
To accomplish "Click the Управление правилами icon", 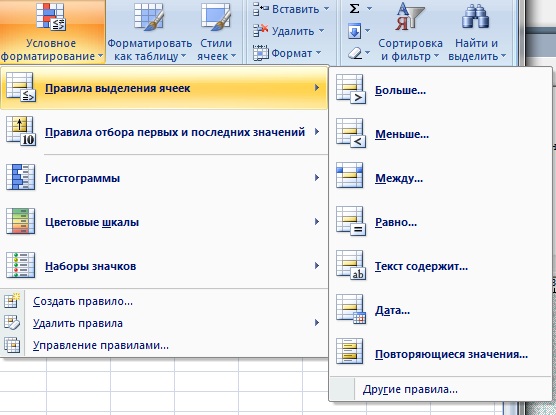I will [12, 345].
